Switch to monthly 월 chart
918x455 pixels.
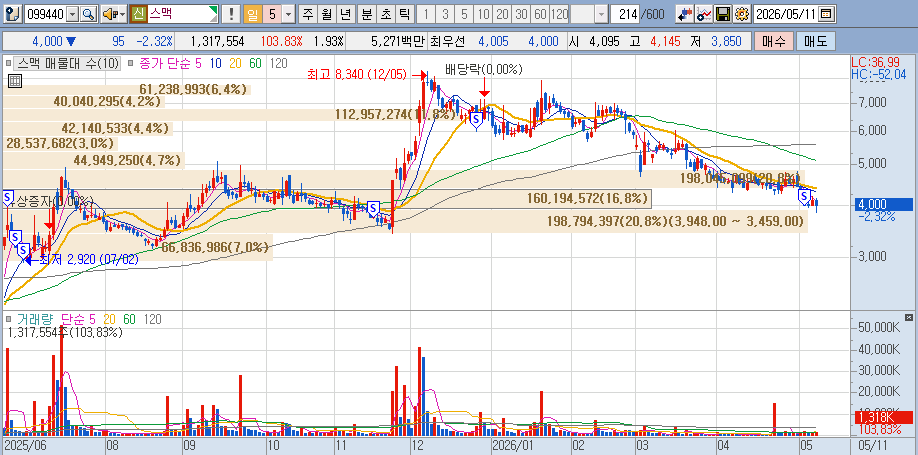pos(327,14)
